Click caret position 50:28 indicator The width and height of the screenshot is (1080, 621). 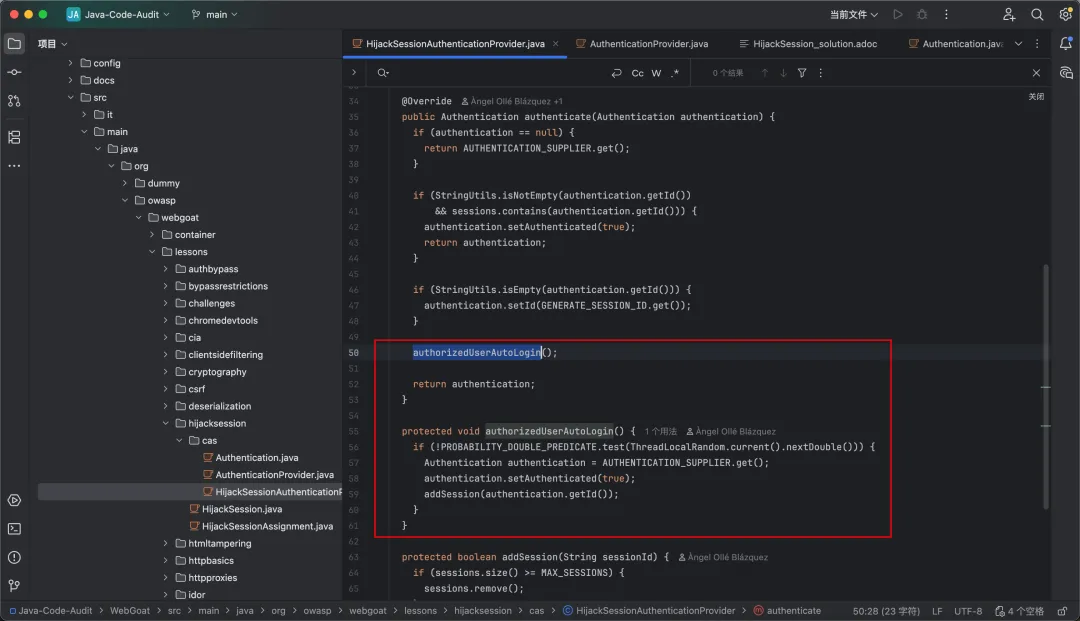(x=886, y=611)
